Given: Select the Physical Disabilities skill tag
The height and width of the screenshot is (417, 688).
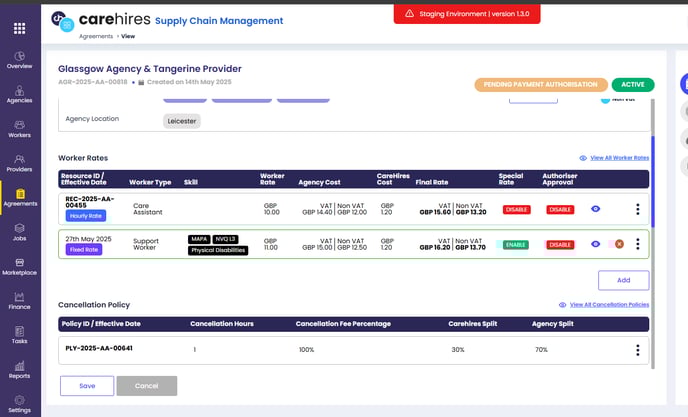Looking at the screenshot, I should [x=218, y=250].
